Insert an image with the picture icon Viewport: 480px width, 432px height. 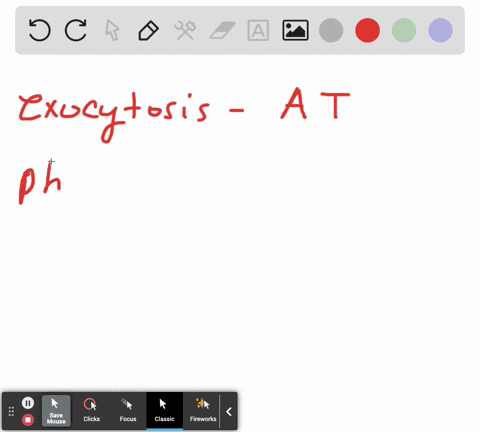click(x=295, y=30)
